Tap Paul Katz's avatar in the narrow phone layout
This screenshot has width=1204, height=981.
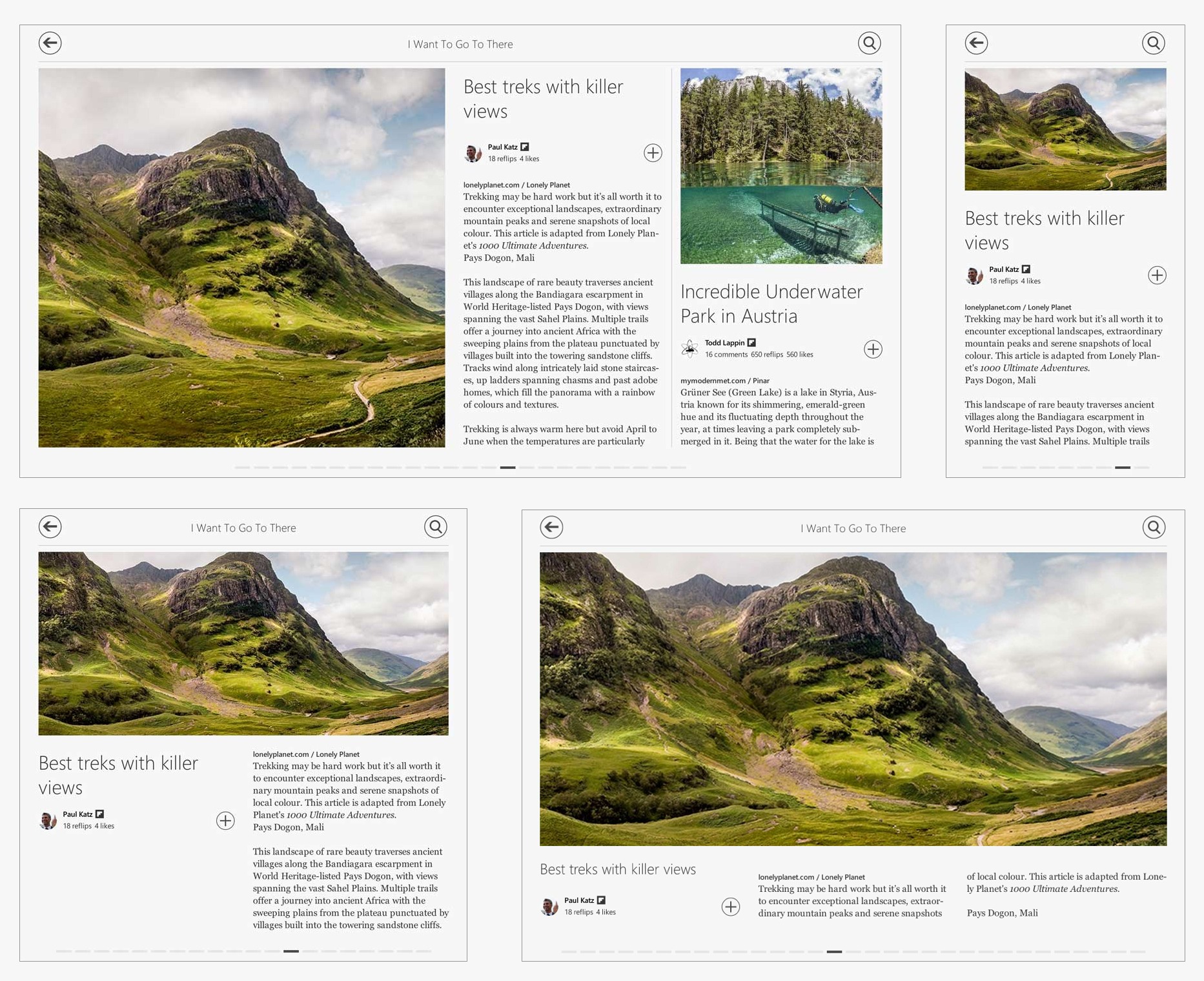click(x=974, y=276)
